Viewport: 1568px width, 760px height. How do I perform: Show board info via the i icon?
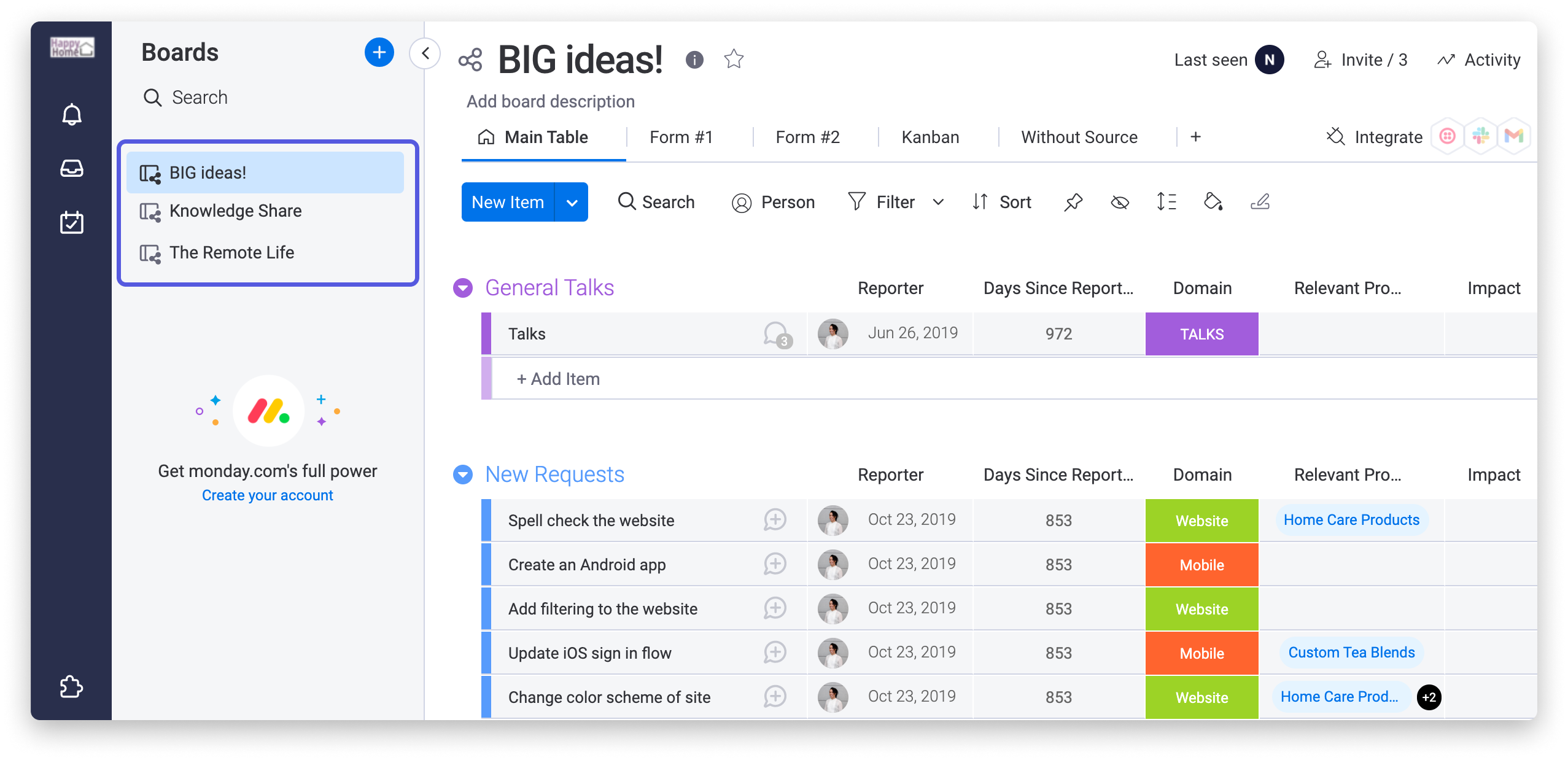coord(694,60)
